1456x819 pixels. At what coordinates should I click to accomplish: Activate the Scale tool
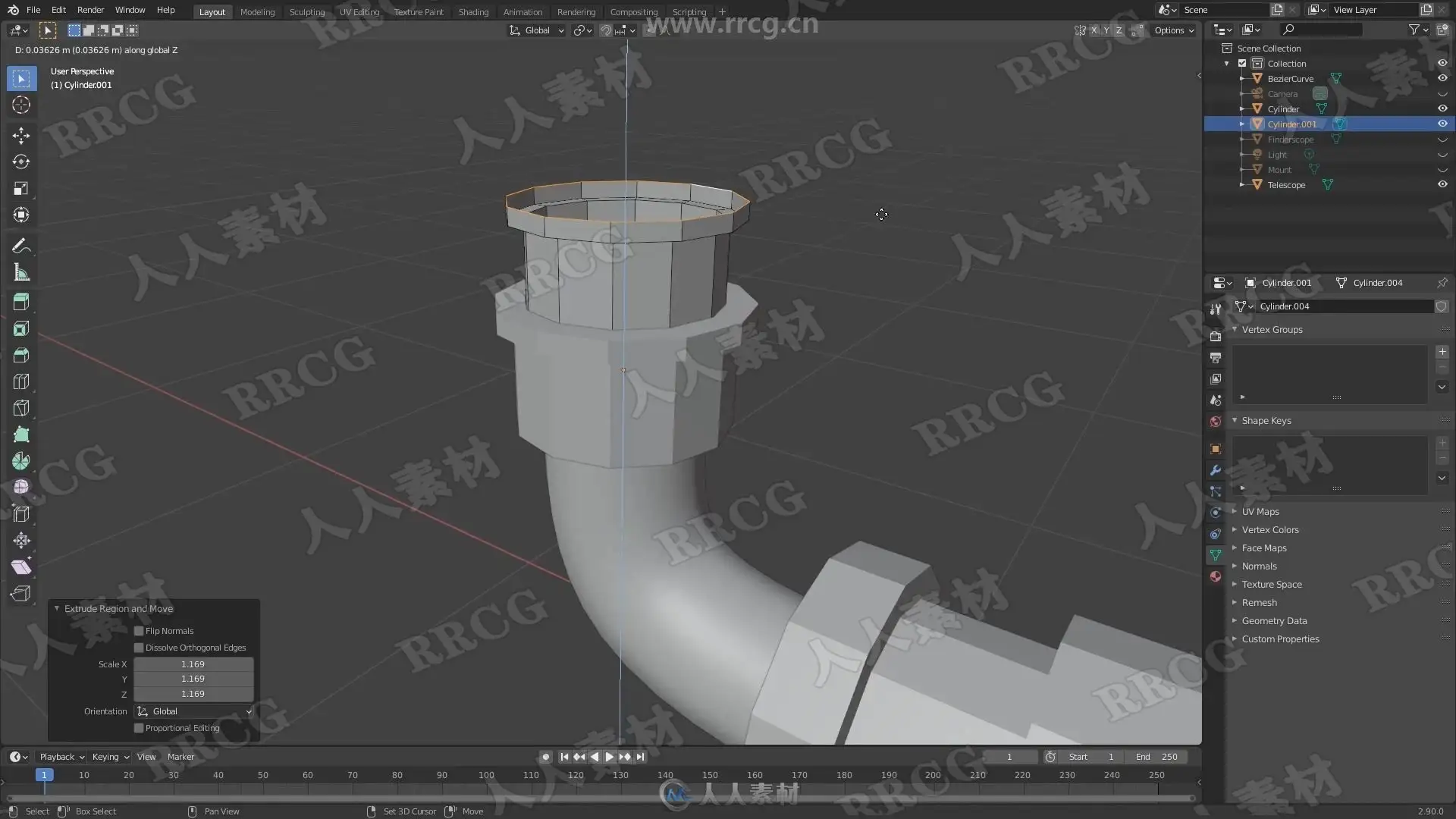(x=21, y=189)
